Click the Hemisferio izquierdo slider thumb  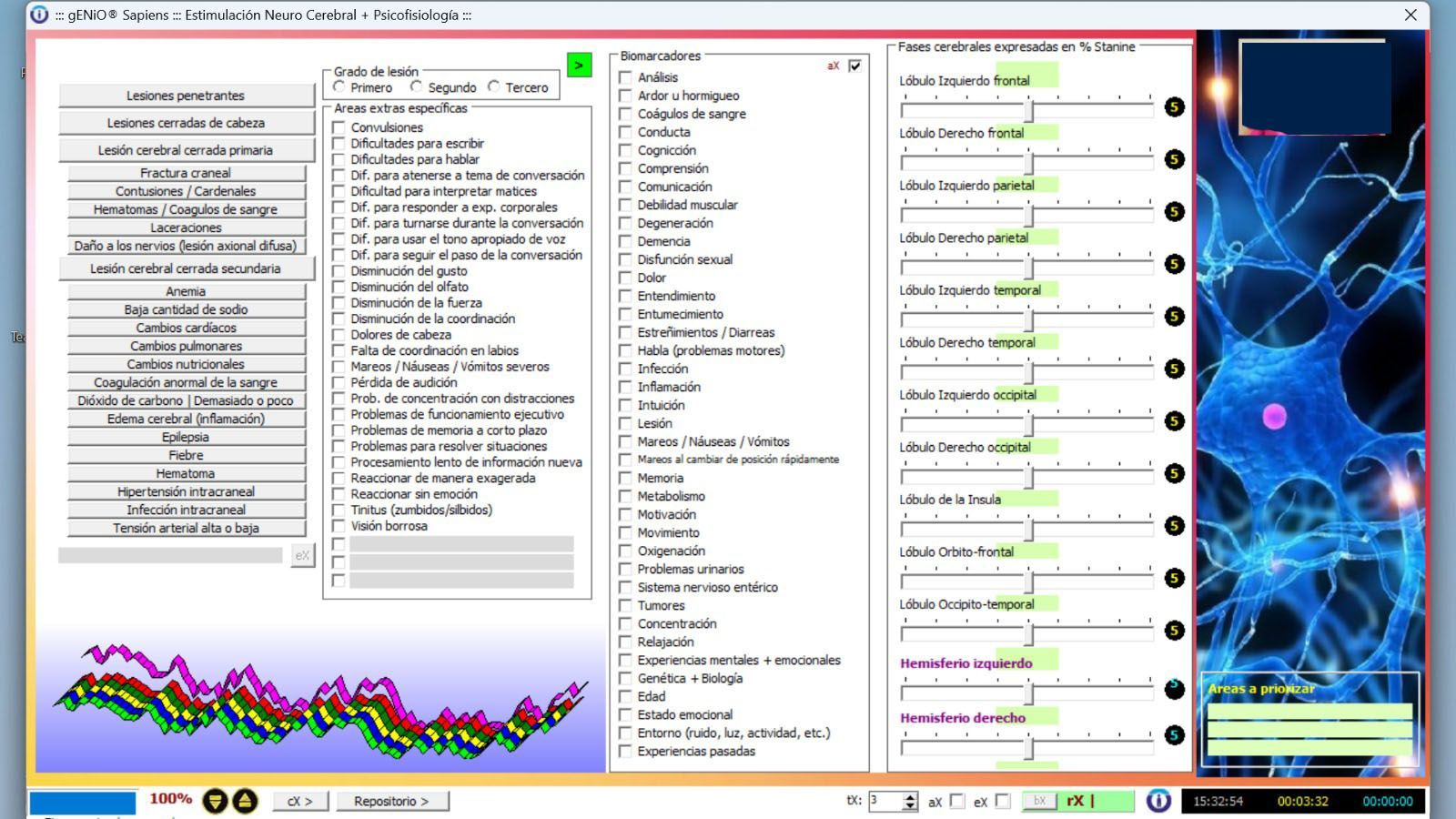click(1028, 693)
